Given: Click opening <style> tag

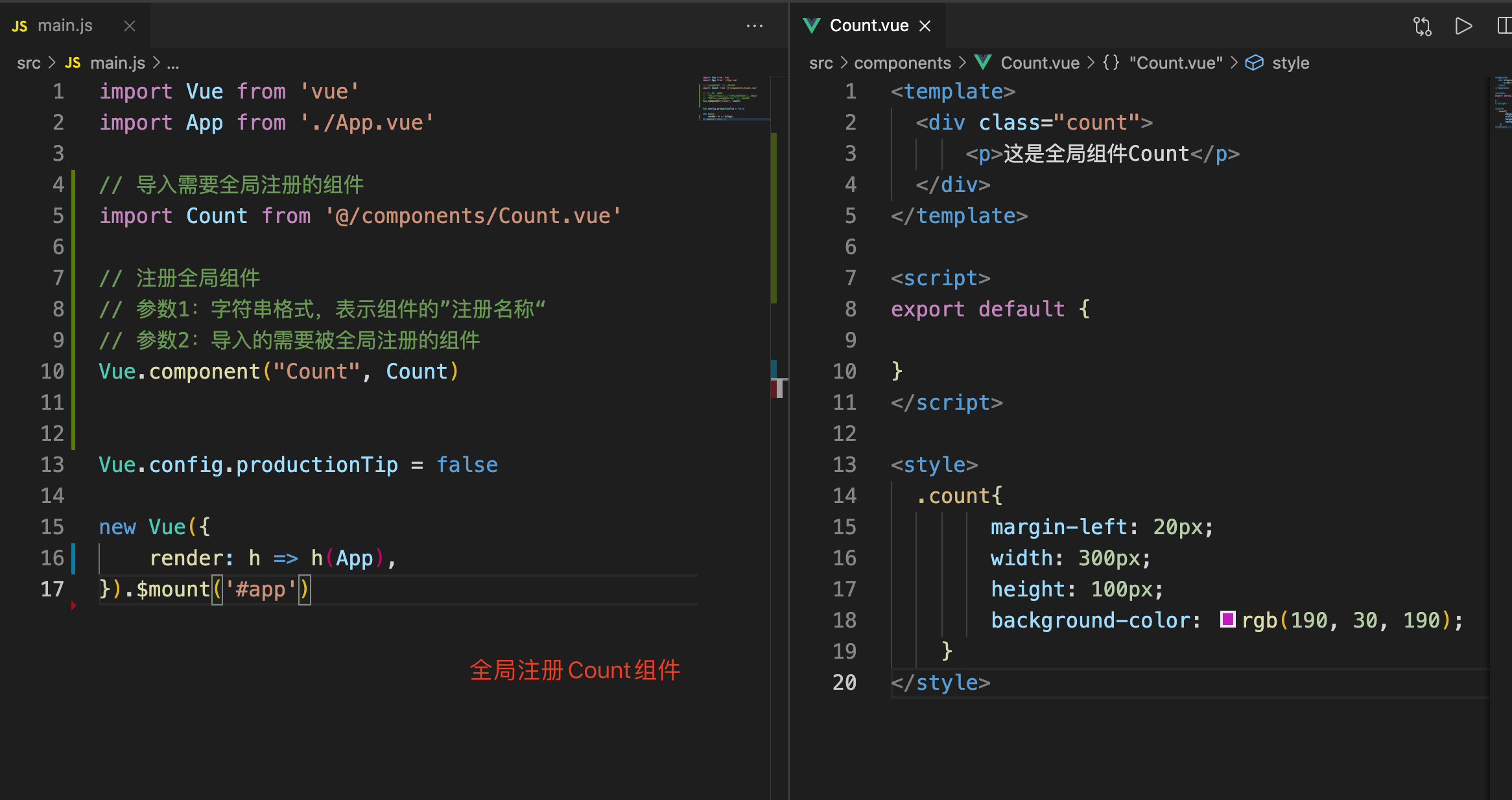Looking at the screenshot, I should pyautogui.click(x=934, y=465).
